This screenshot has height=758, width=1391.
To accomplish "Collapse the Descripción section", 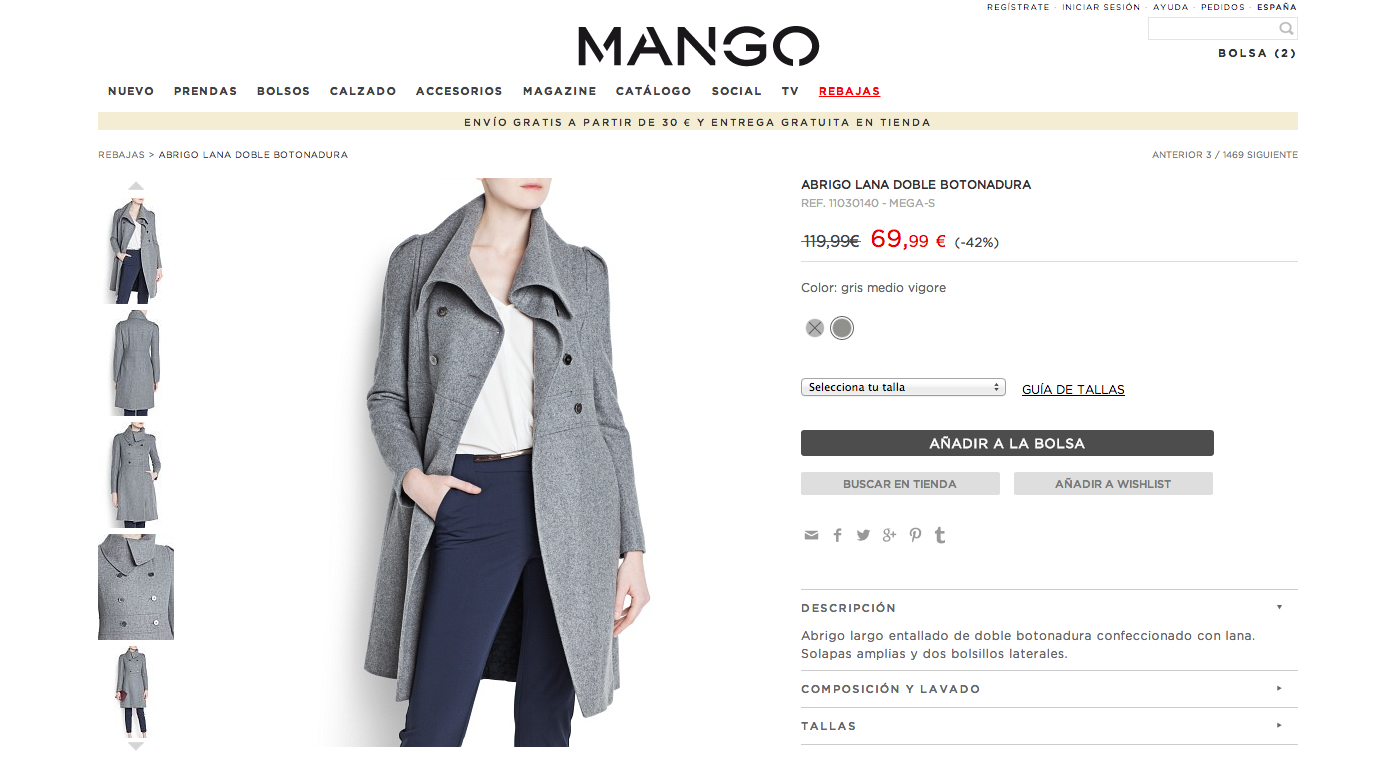I will 1049,607.
